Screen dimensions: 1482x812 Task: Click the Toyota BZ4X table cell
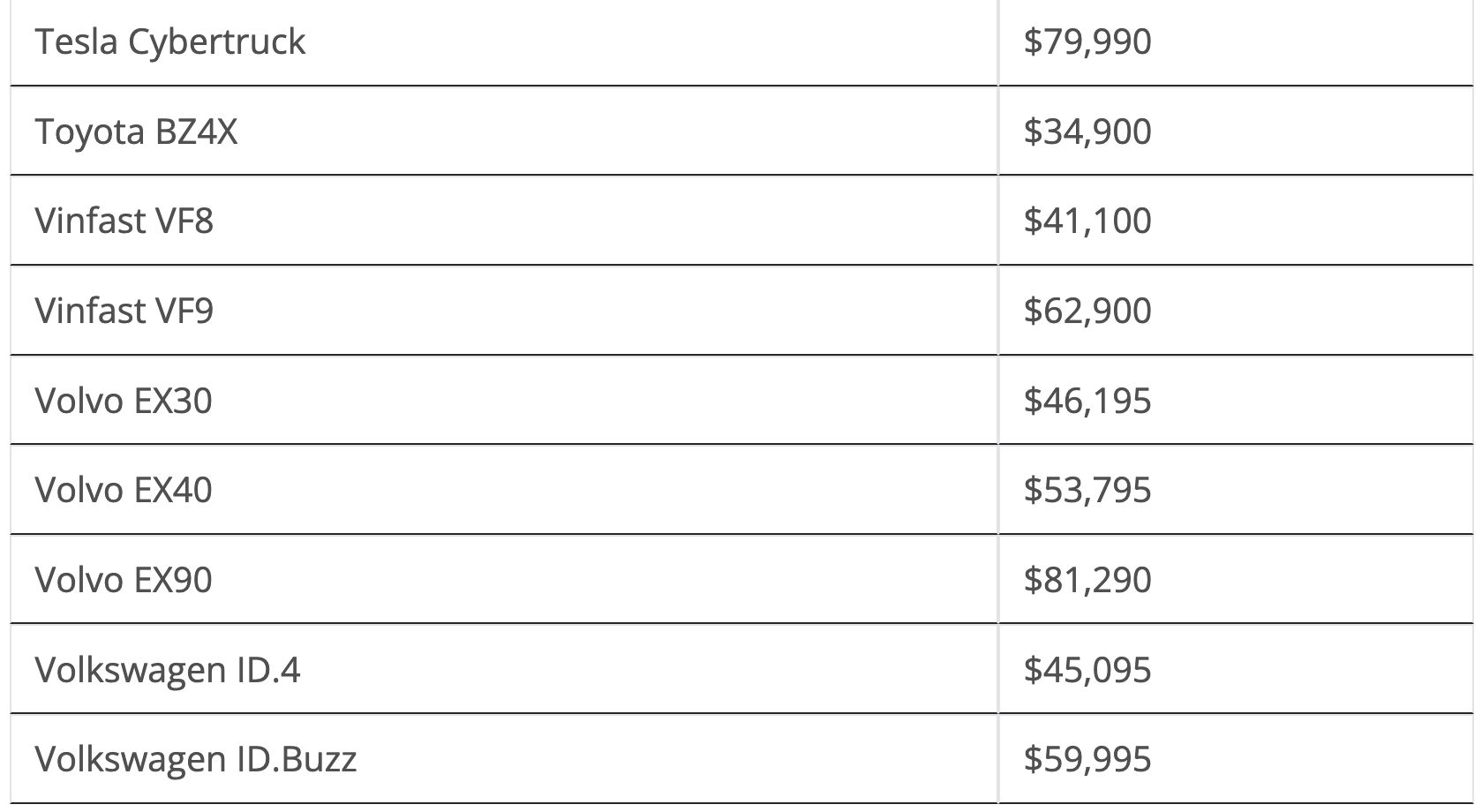137,132
